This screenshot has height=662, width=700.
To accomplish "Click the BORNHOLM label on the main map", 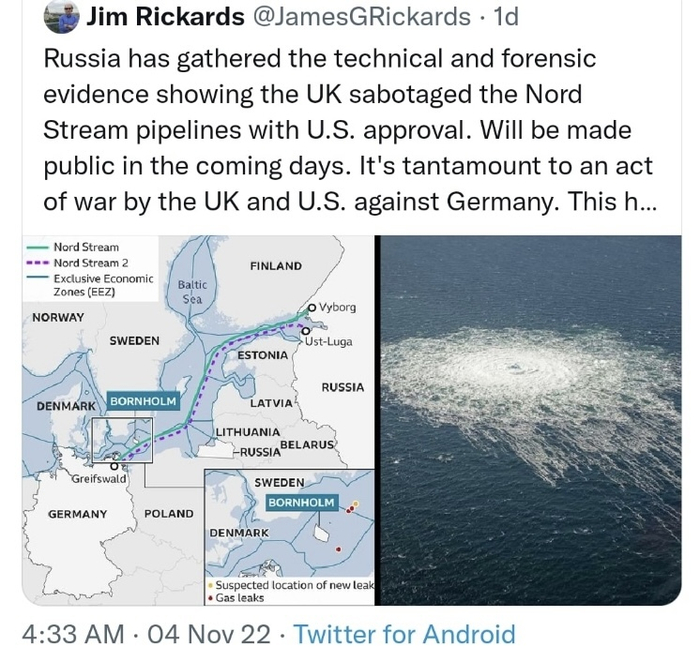I will (142, 401).
